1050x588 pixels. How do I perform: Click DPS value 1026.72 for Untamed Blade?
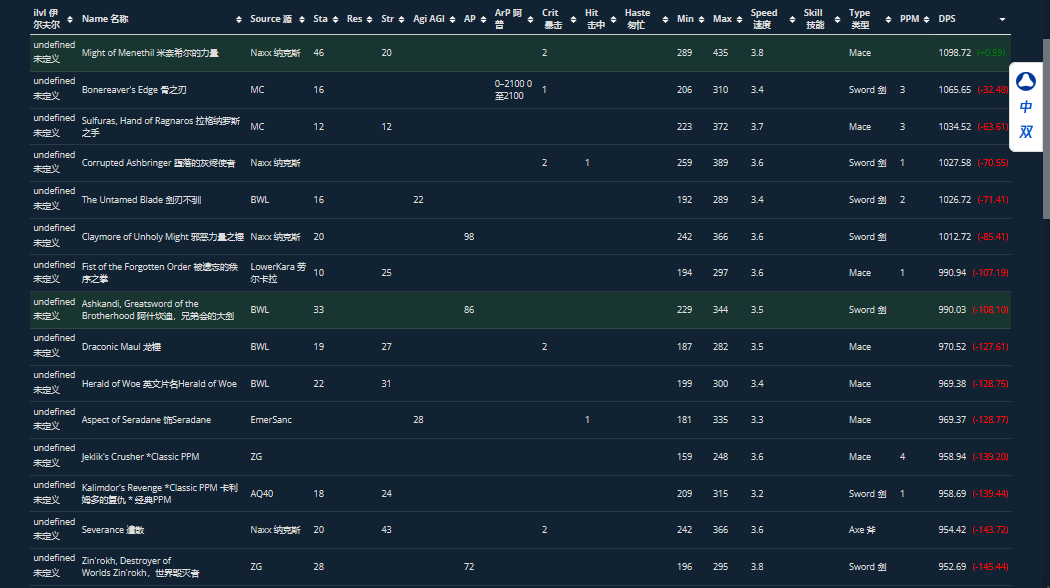pos(955,200)
